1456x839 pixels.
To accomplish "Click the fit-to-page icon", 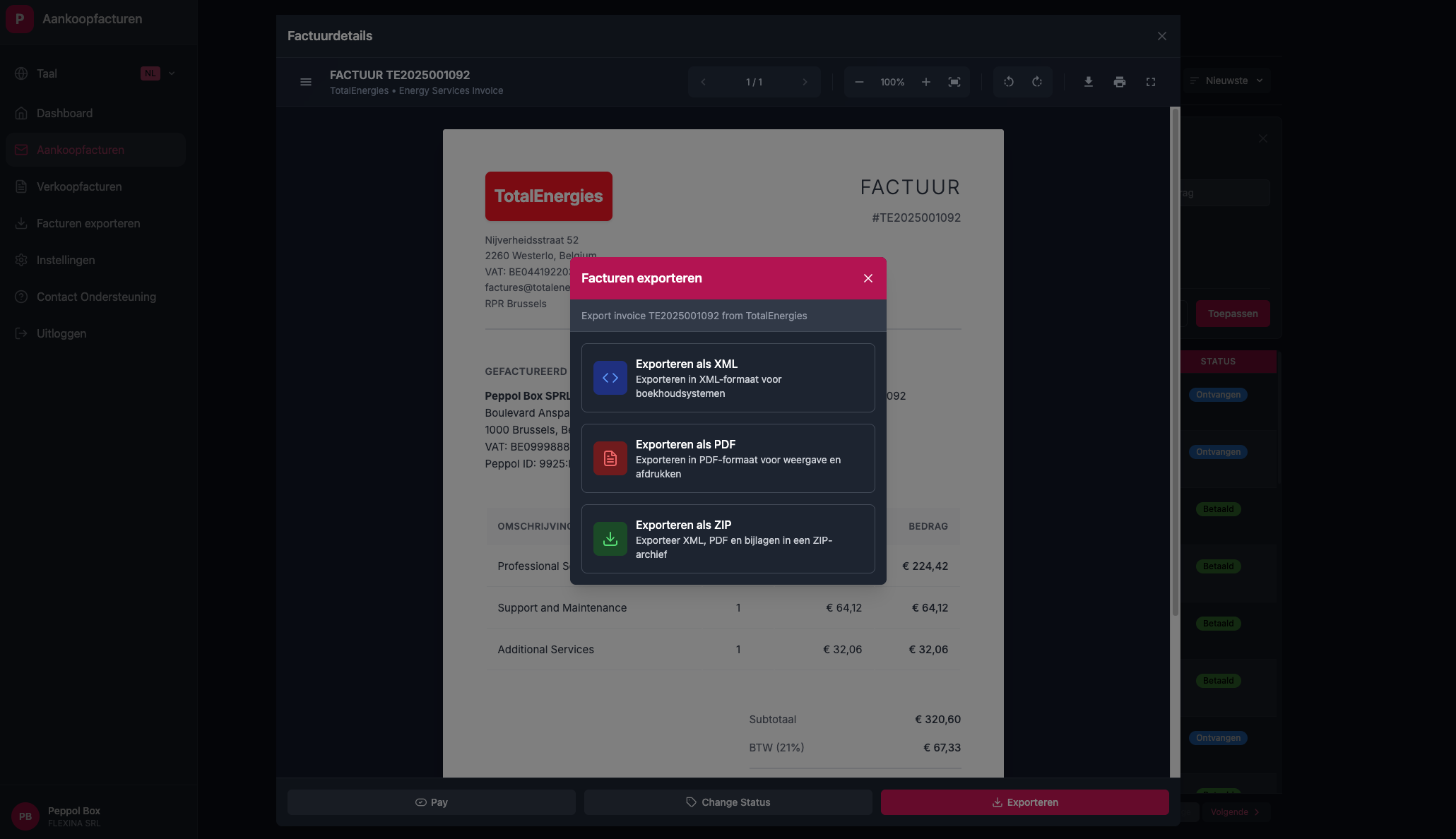I will [954, 82].
